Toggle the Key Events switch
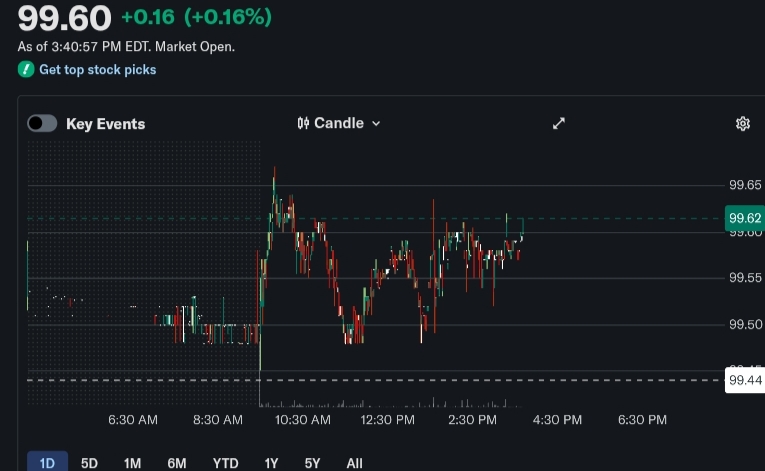765x471 pixels. point(42,123)
